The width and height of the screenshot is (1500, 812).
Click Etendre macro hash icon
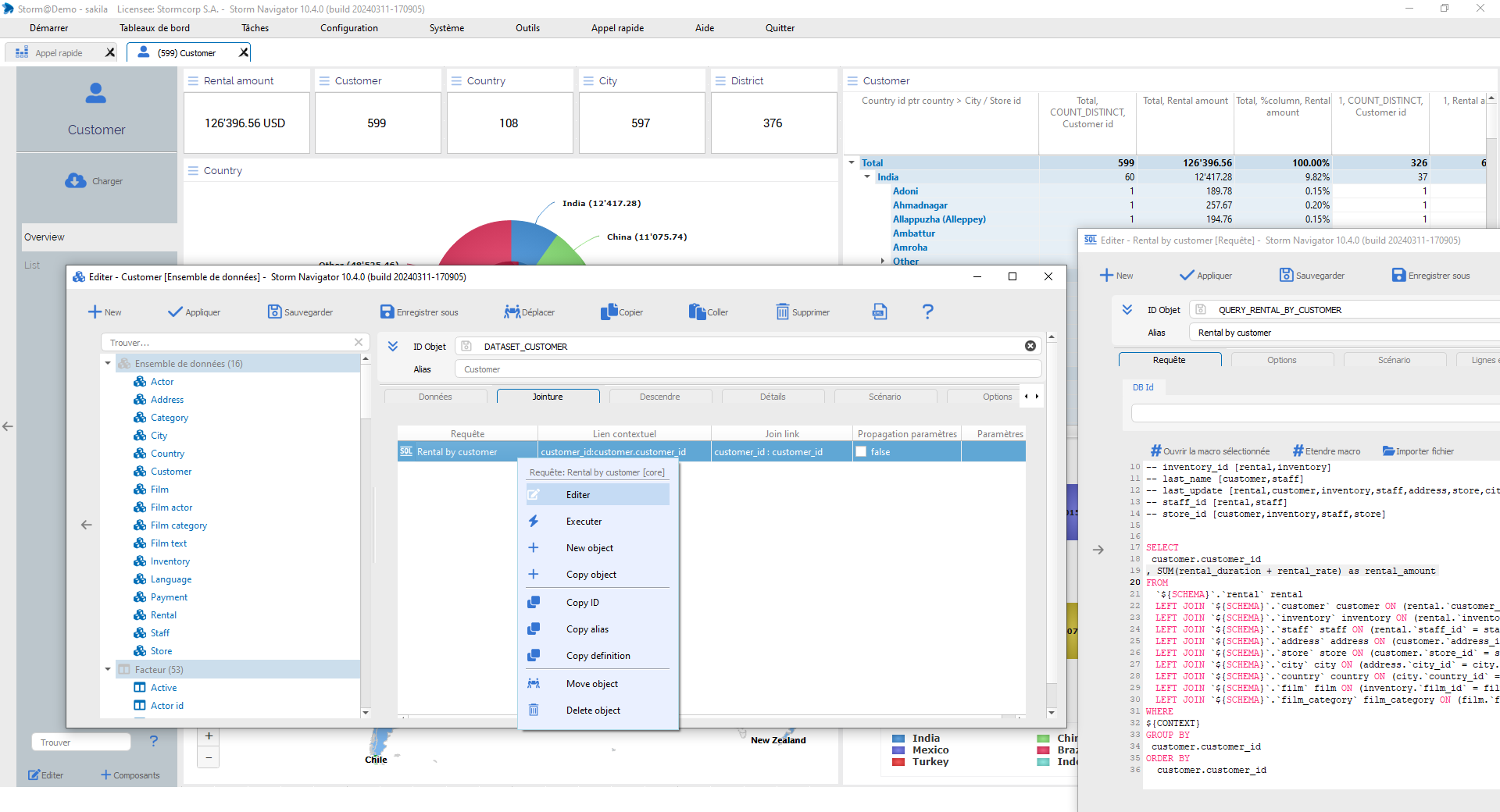(1298, 451)
